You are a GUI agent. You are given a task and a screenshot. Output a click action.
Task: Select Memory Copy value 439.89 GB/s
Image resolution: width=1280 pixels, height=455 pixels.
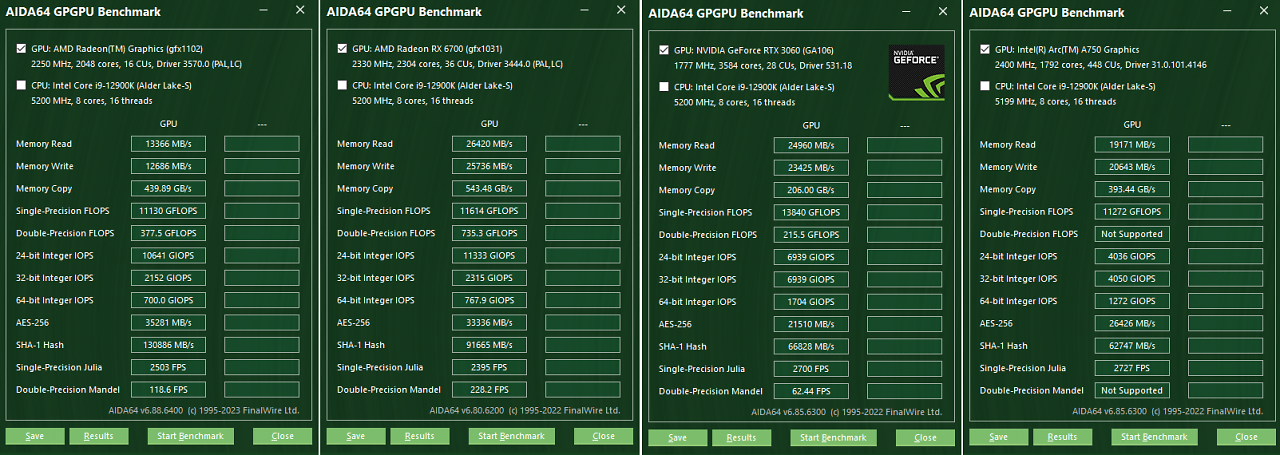coord(168,189)
